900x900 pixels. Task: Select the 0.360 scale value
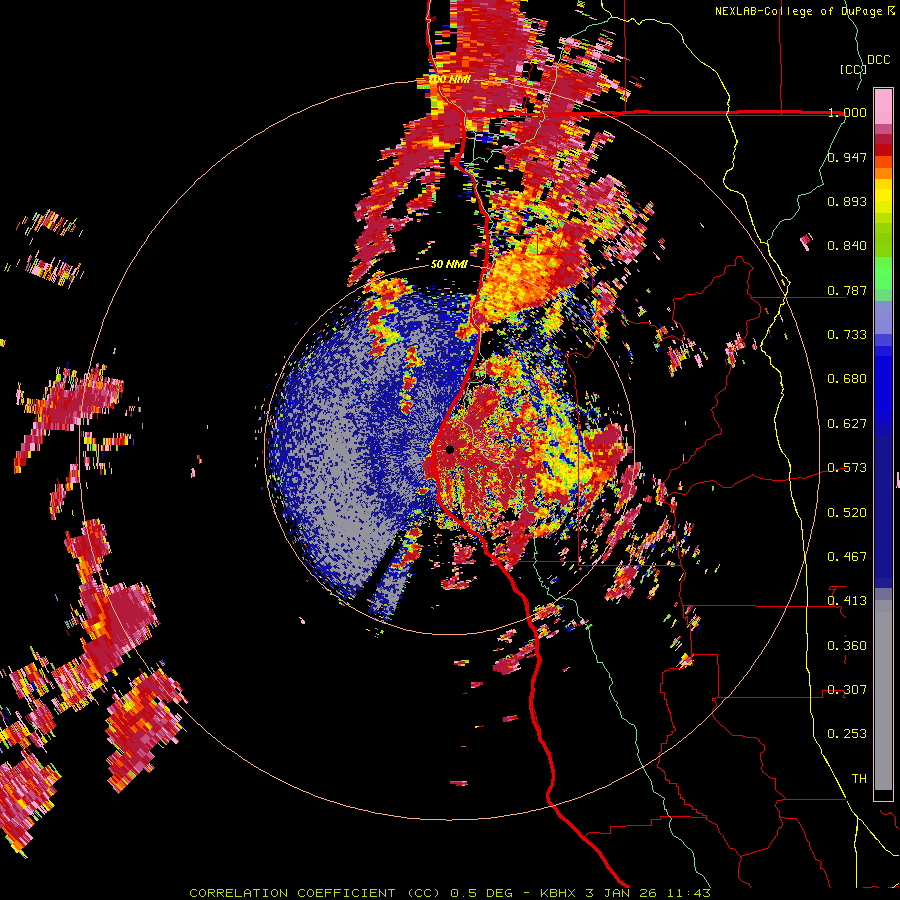coord(847,646)
